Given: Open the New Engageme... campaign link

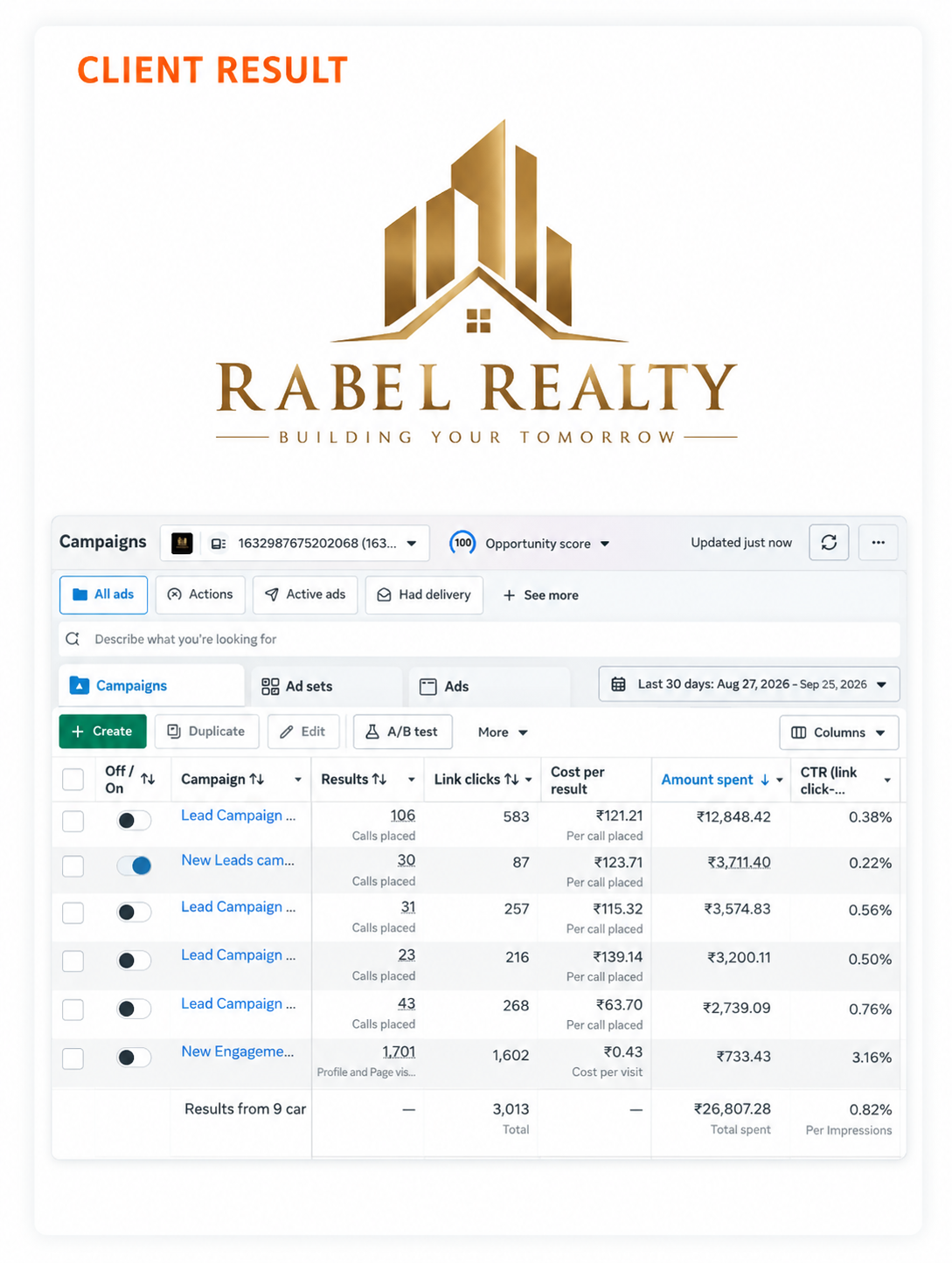Looking at the screenshot, I should 238,1051.
